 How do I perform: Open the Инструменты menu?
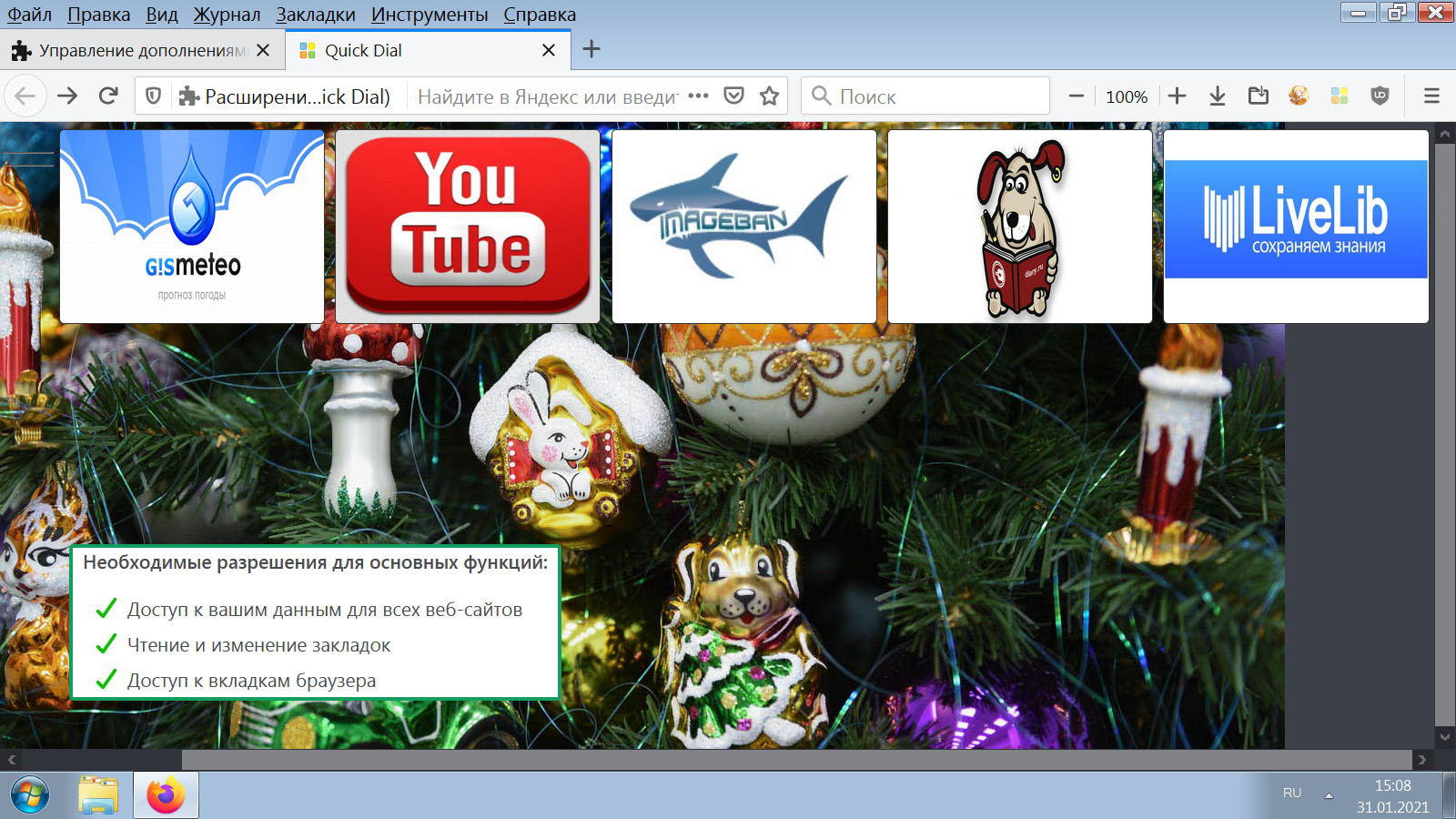(x=430, y=15)
